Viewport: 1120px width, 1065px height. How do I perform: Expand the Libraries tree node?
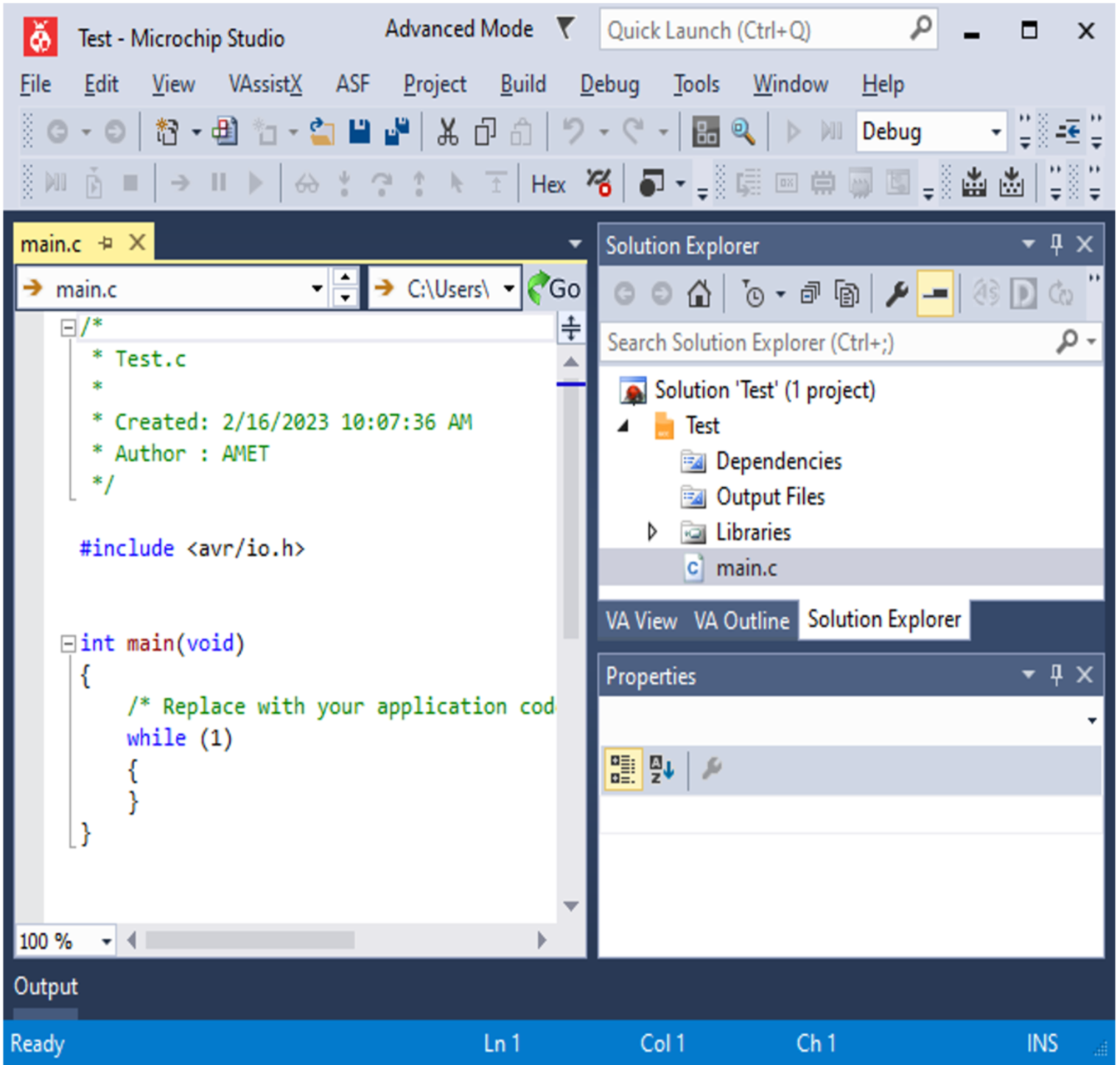click(652, 531)
